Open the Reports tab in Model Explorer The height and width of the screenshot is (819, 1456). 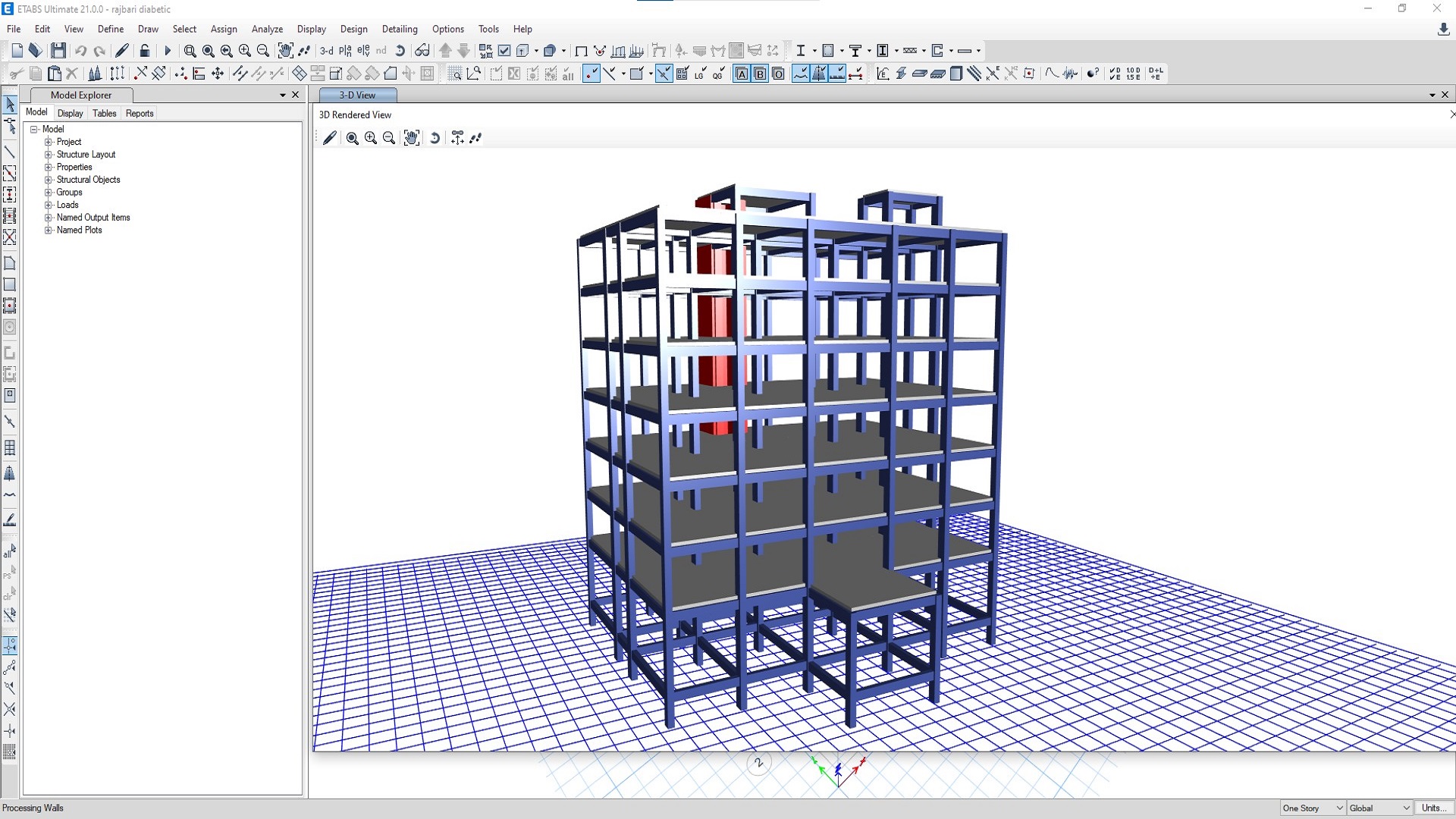click(140, 113)
